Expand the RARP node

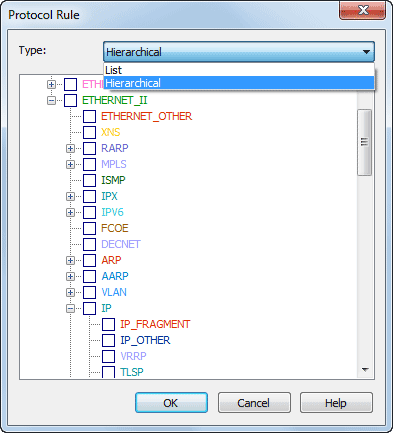pyautogui.click(x=70, y=148)
